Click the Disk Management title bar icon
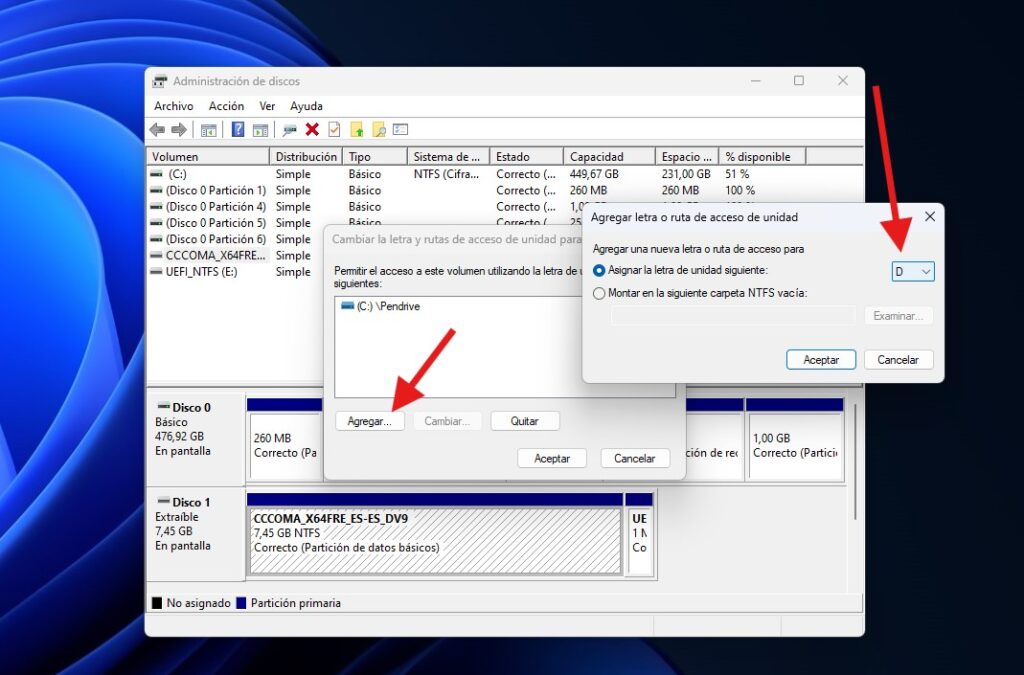Viewport: 1024px width, 675px height. coord(159,82)
